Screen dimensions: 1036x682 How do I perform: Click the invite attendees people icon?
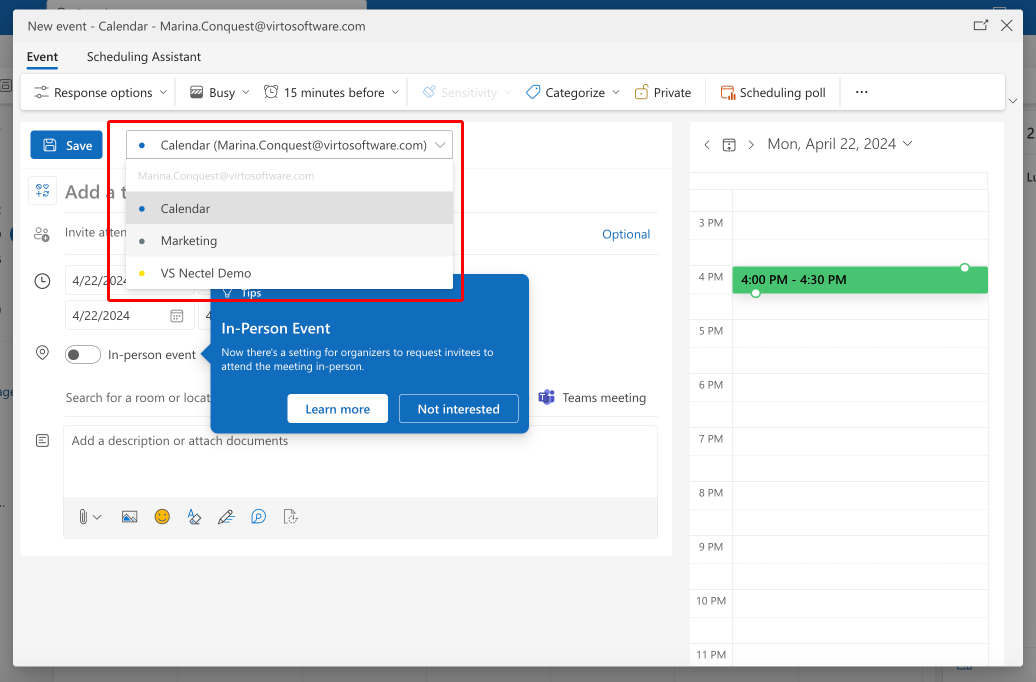[x=42, y=234]
